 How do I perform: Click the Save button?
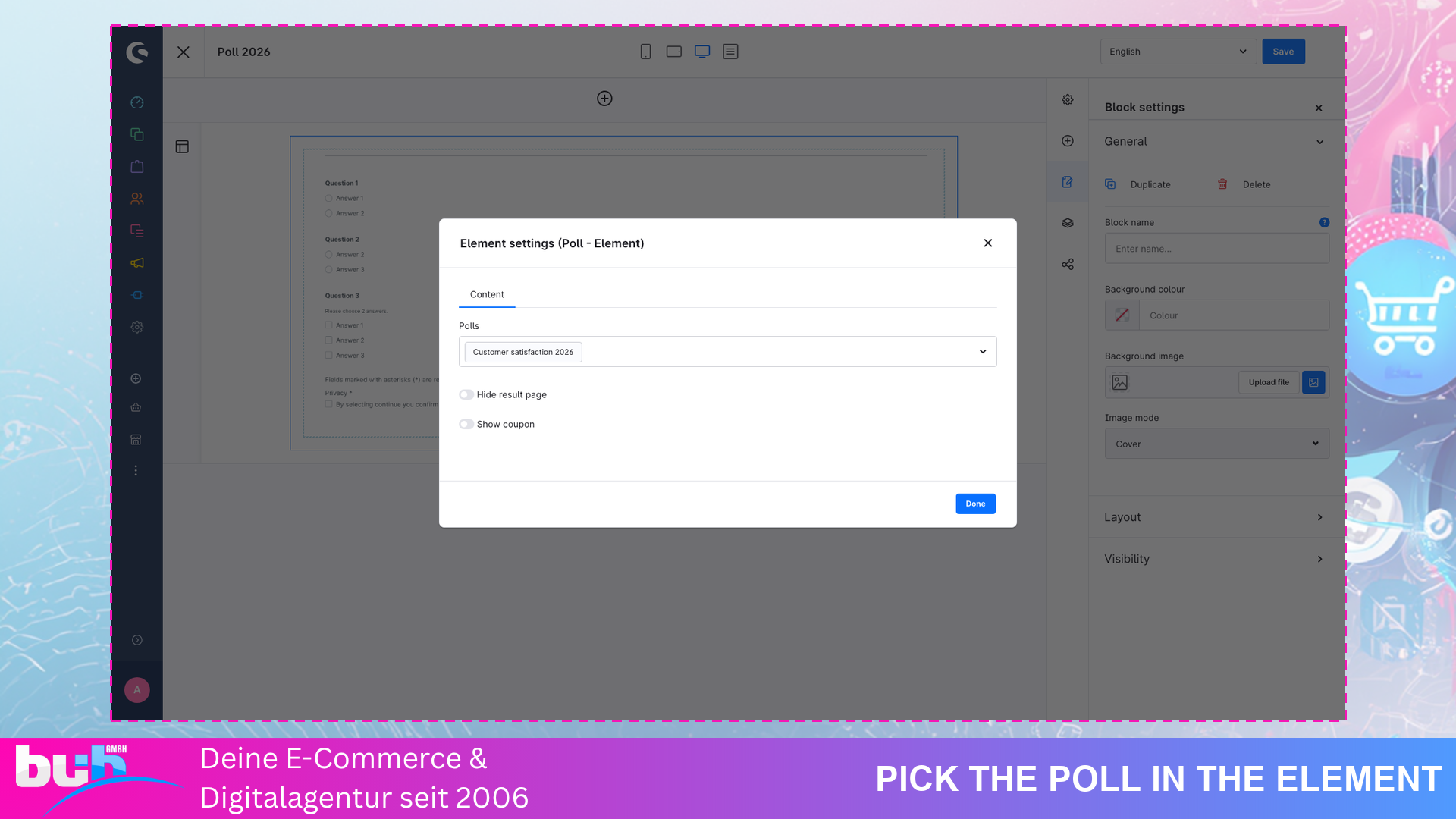click(1283, 52)
